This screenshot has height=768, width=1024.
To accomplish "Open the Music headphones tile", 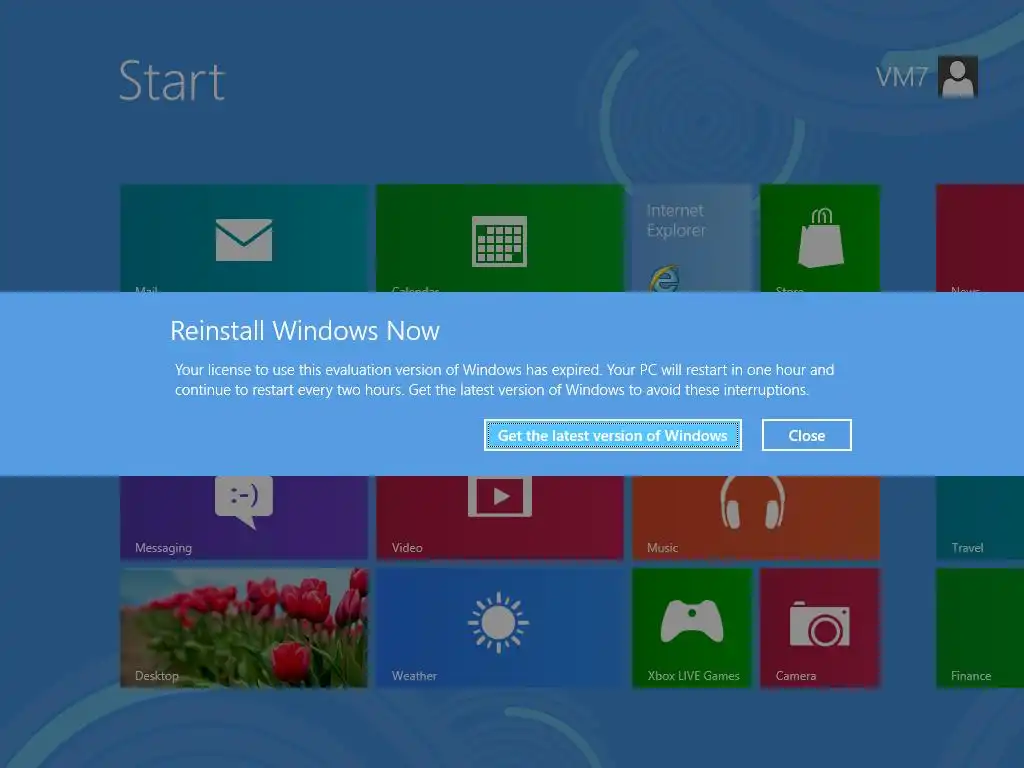I will (756, 517).
